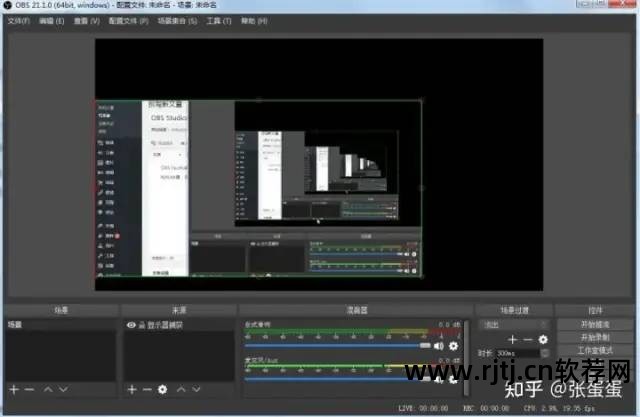This screenshot has height=417, width=640.
Task: Remove selected source with minus icon
Action: point(147,390)
